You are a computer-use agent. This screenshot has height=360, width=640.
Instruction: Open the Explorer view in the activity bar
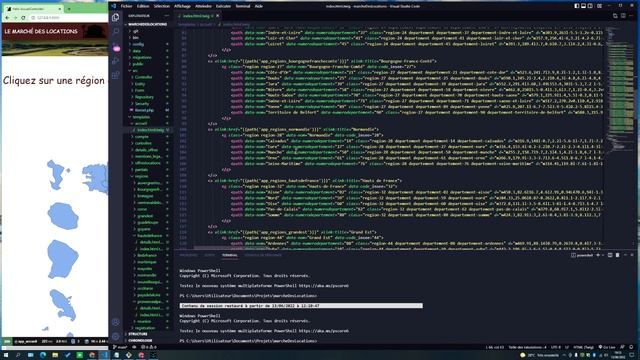(x=116, y=18)
